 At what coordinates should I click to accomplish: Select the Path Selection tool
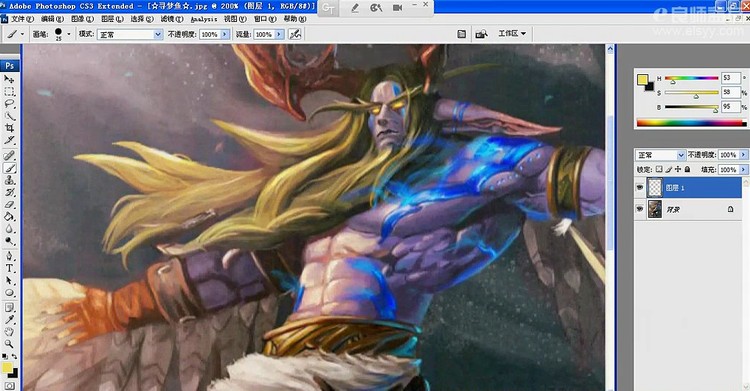tap(9, 281)
